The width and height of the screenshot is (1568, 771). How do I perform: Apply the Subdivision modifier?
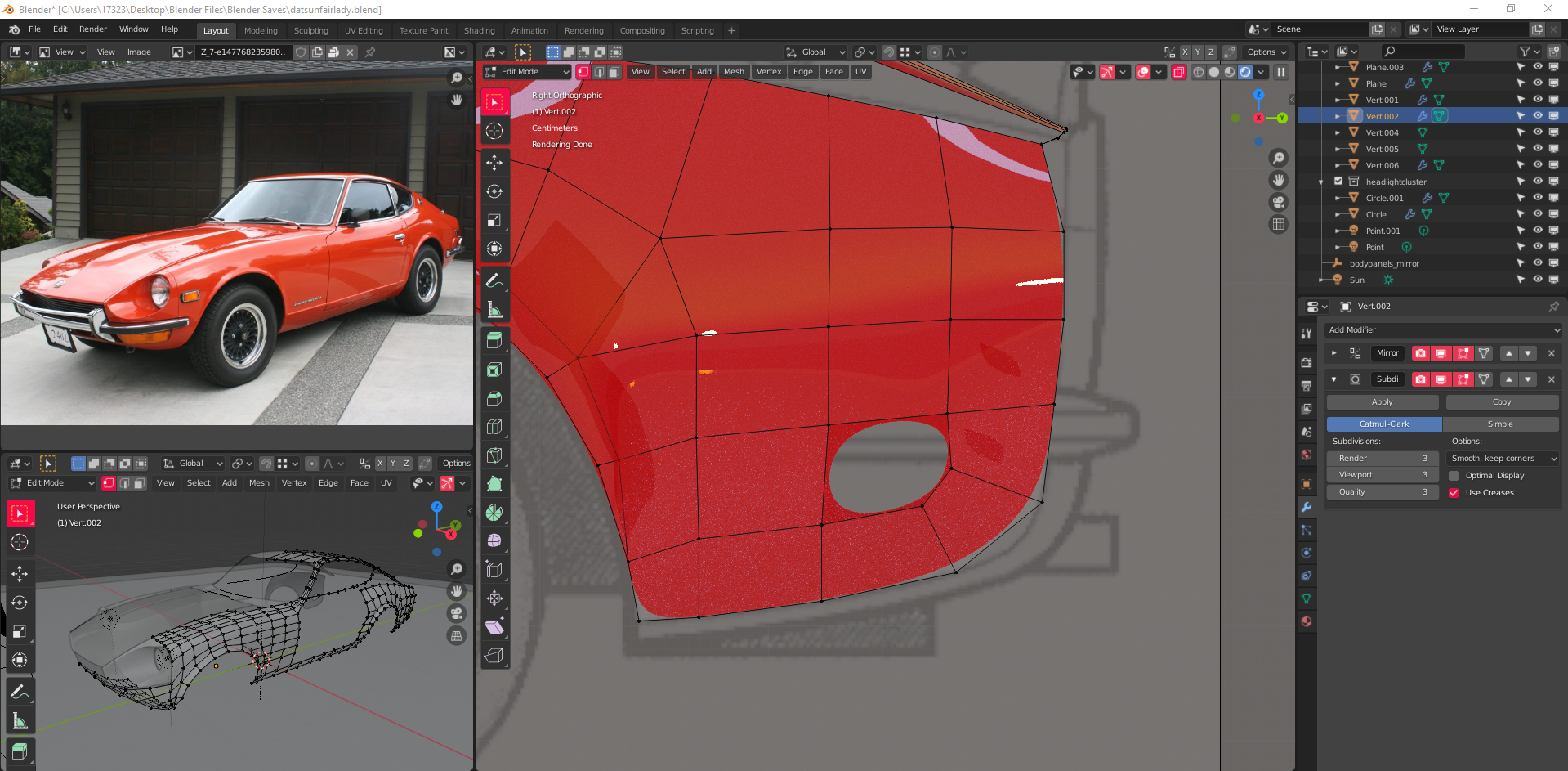pos(1382,402)
